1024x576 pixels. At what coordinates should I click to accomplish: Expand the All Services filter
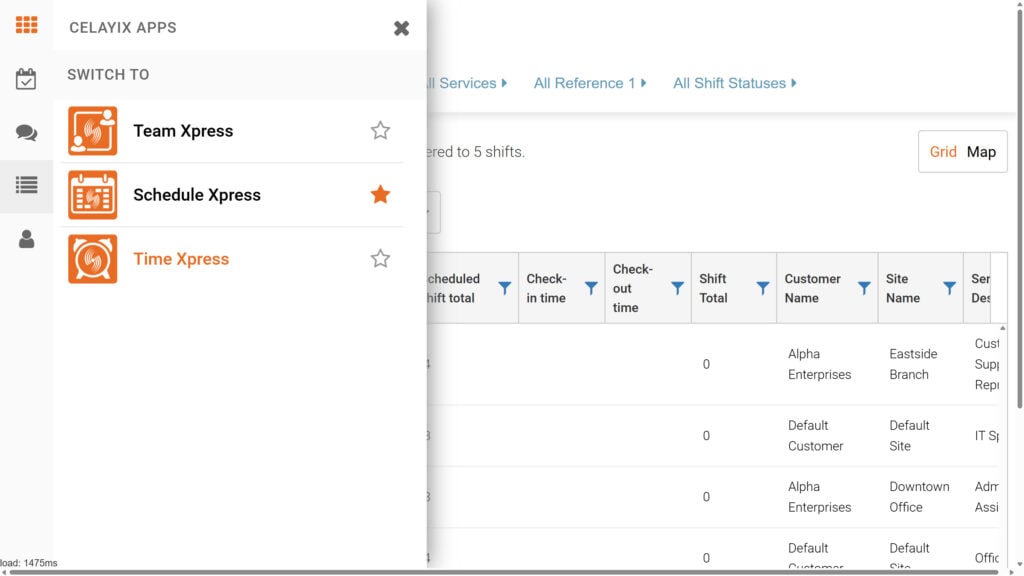466,83
